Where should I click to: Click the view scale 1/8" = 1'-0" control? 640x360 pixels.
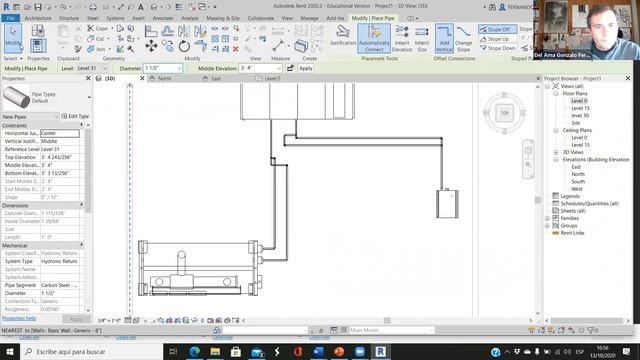(x=109, y=320)
